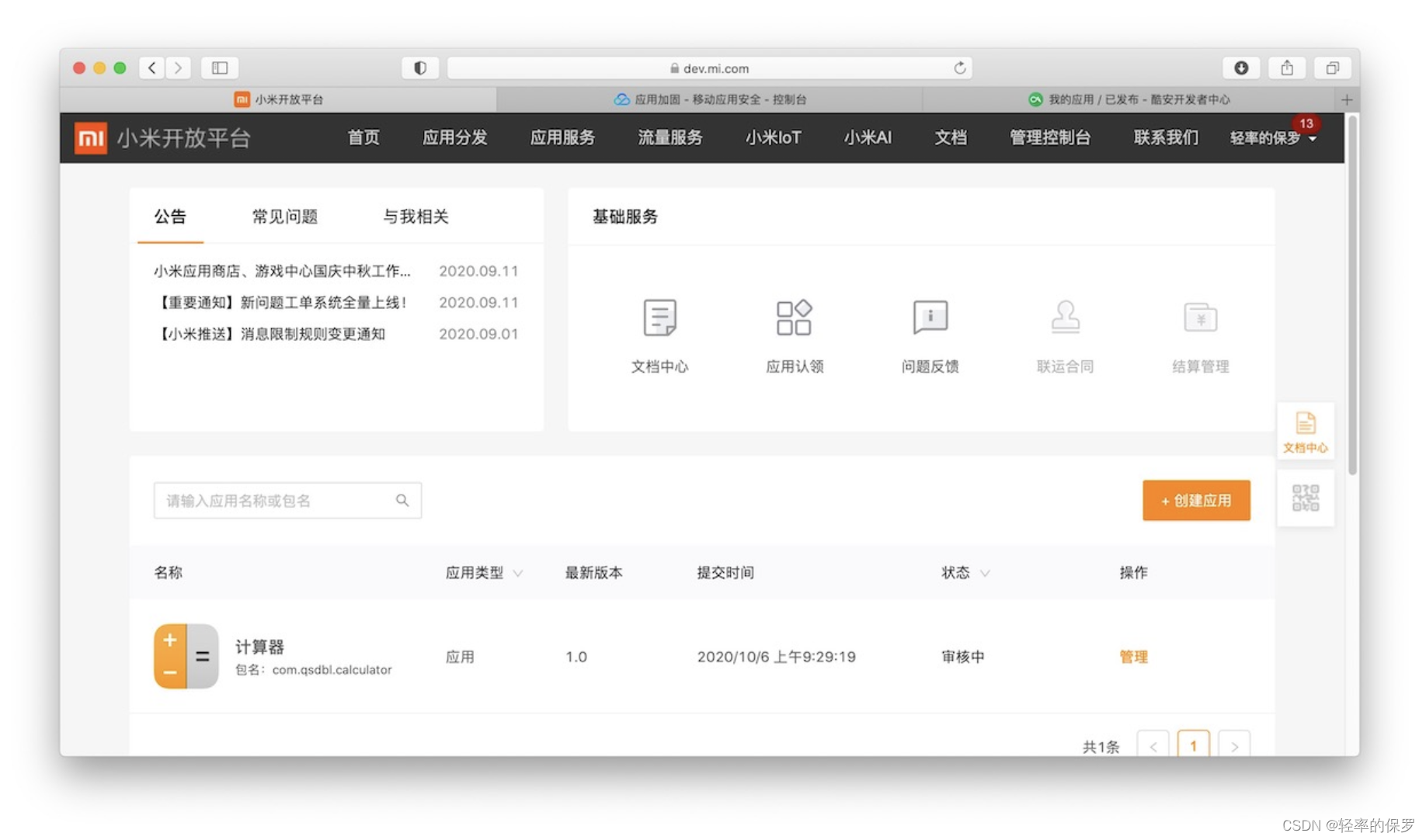Click submit time 2020/10/6 上午9:29:19
This screenshot has height=840, width=1426.
tap(776, 657)
